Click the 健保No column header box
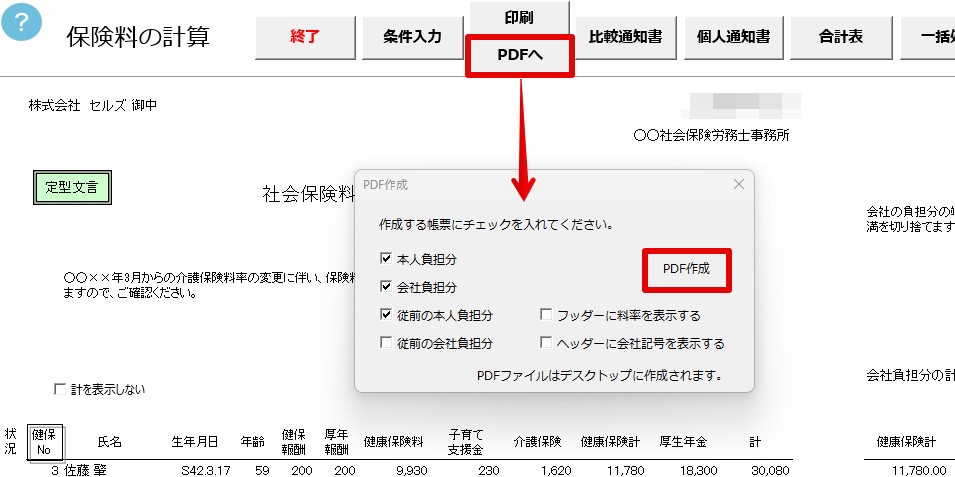The image size is (955, 477). click(x=46, y=442)
